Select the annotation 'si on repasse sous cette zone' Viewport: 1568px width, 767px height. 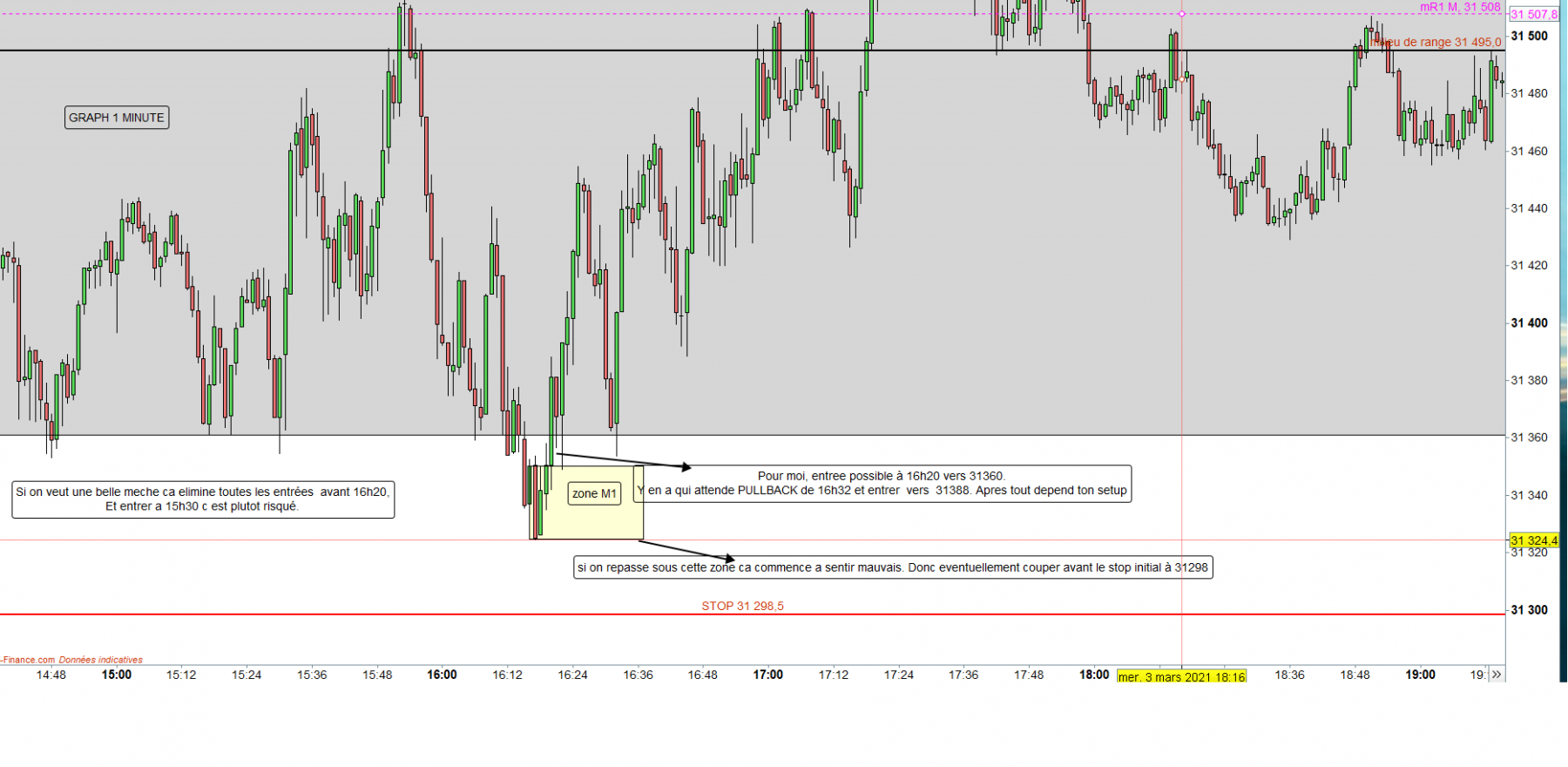coord(893,567)
